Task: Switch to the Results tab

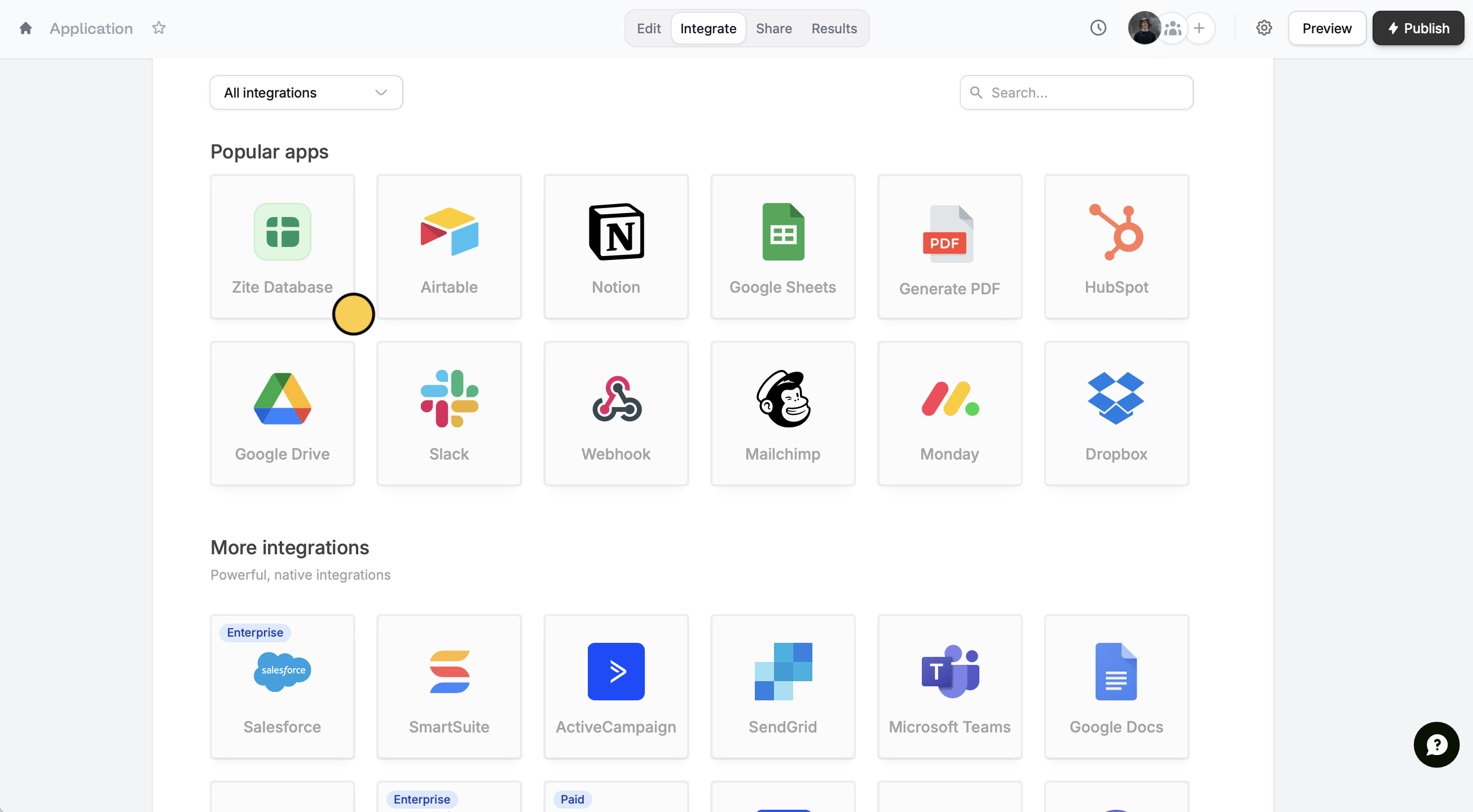Action: click(x=834, y=29)
